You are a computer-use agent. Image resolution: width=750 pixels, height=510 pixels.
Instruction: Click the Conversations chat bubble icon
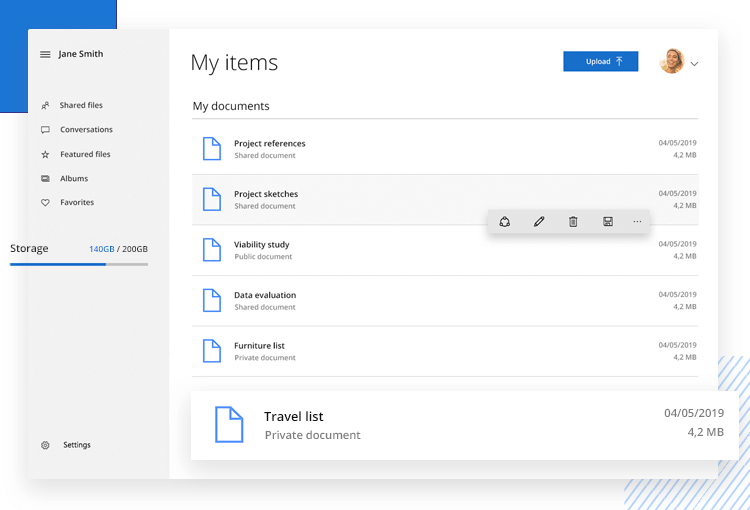(x=45, y=130)
